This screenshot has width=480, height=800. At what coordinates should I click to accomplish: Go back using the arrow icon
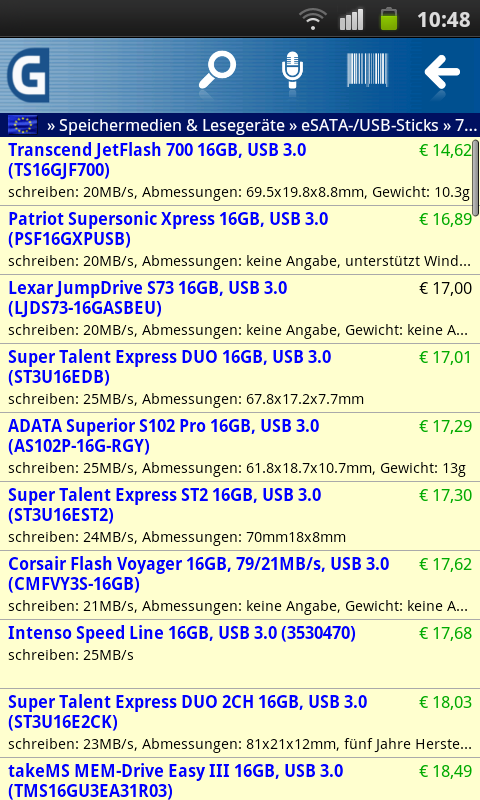pyautogui.click(x=442, y=71)
